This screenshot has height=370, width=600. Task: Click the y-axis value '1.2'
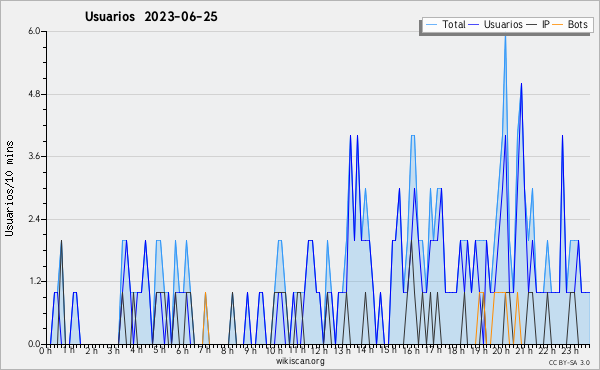coord(34,282)
